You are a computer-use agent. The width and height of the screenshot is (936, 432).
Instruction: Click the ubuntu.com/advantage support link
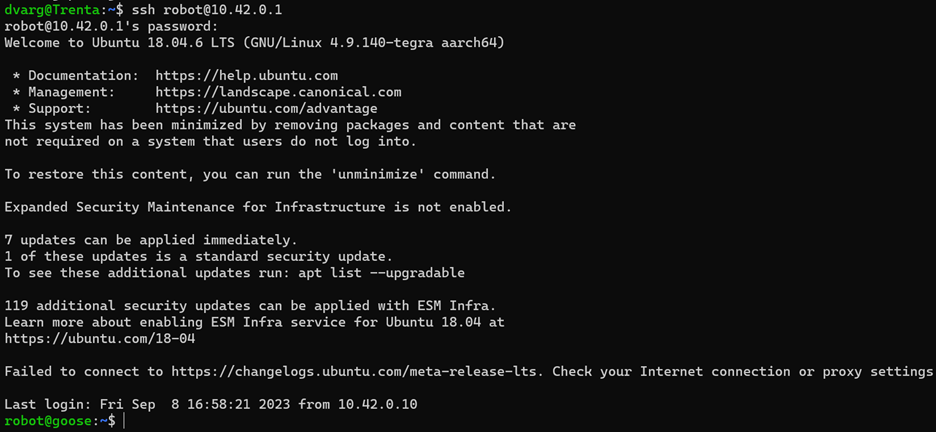pos(266,108)
